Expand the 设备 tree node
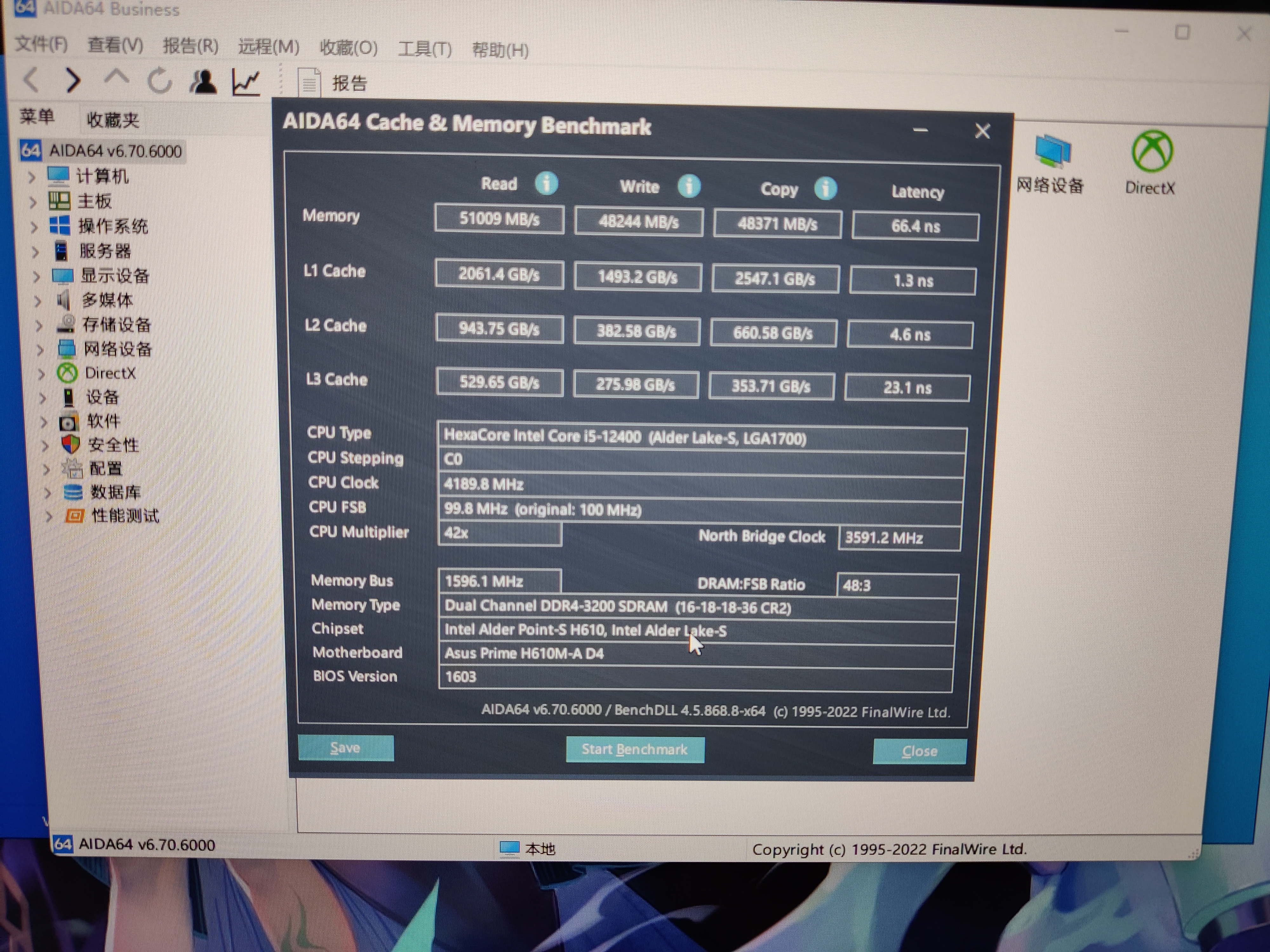1270x952 pixels. pyautogui.click(x=43, y=398)
